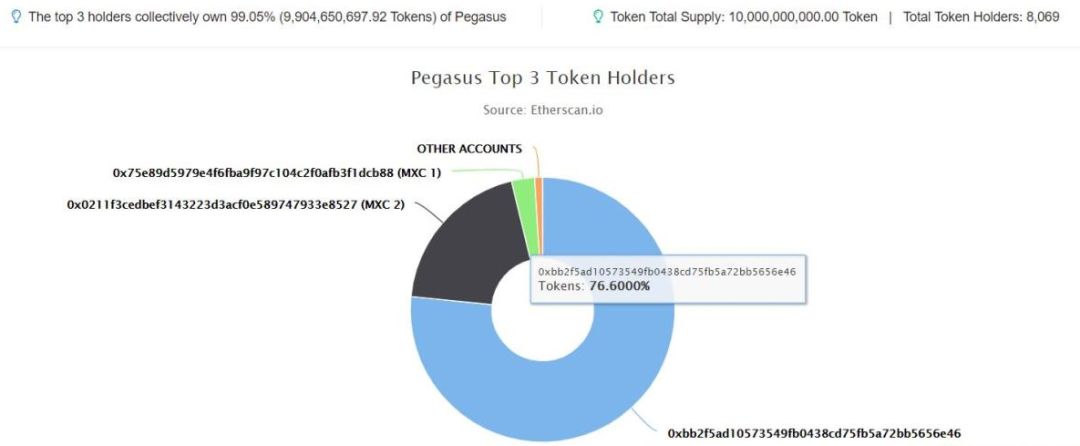
Task: Click the donut chart center hole
Action: click(x=543, y=310)
